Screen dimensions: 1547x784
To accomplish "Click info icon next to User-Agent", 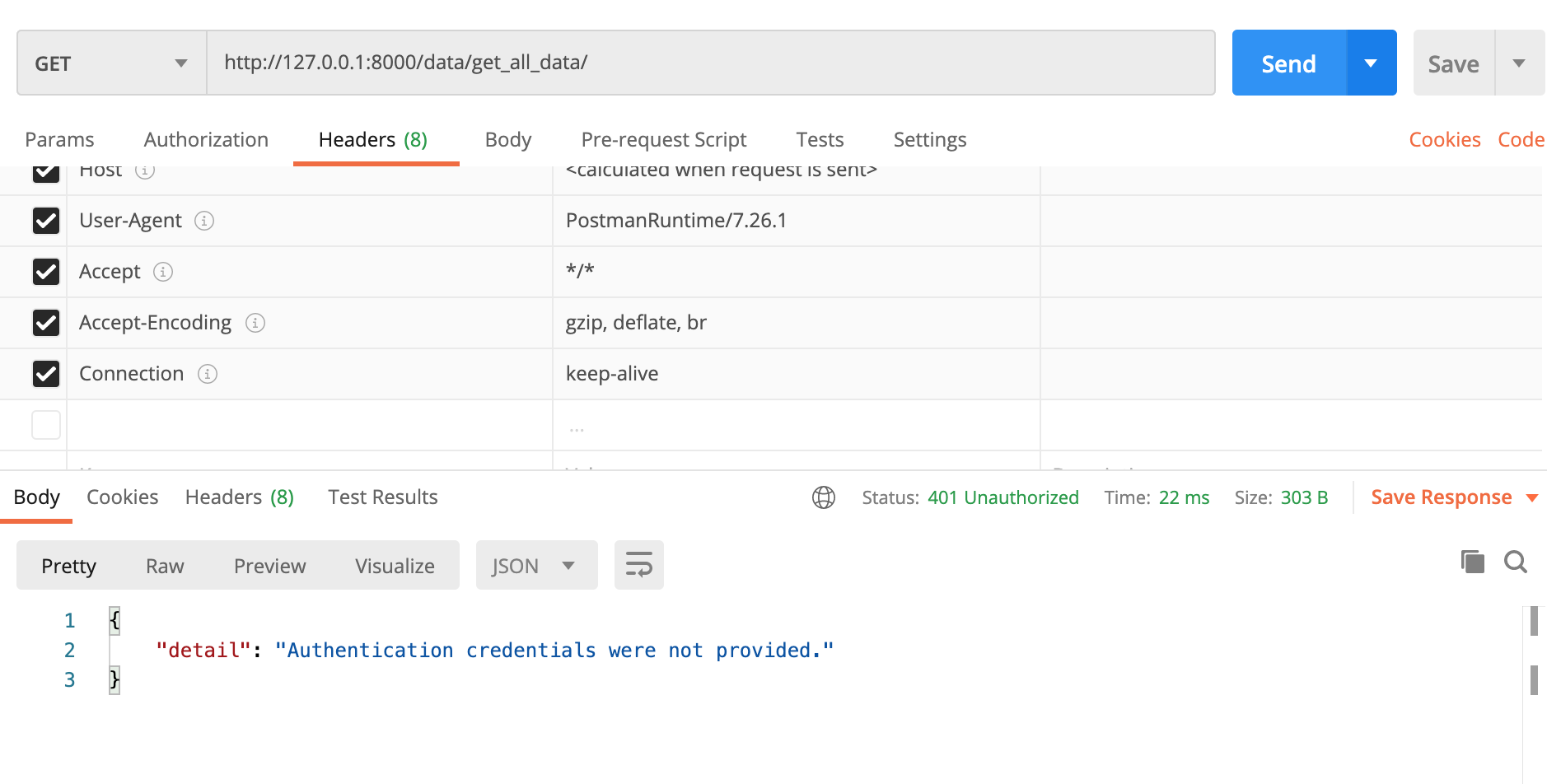I will (x=204, y=221).
